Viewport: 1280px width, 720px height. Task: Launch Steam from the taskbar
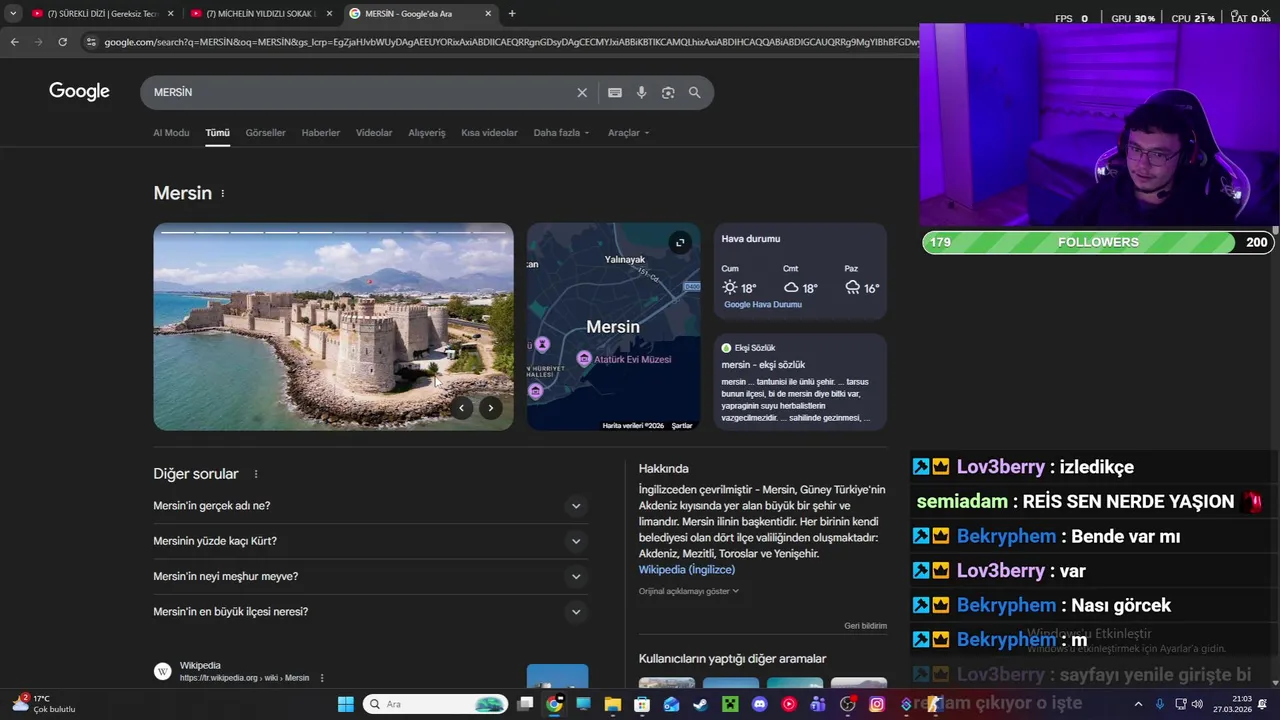click(700, 704)
